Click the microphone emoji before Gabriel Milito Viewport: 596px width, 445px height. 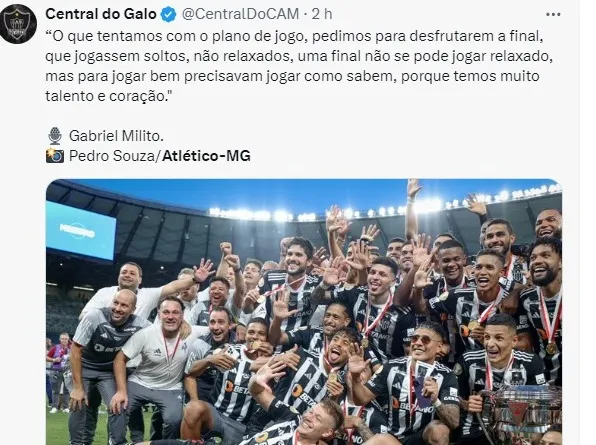coord(55,136)
